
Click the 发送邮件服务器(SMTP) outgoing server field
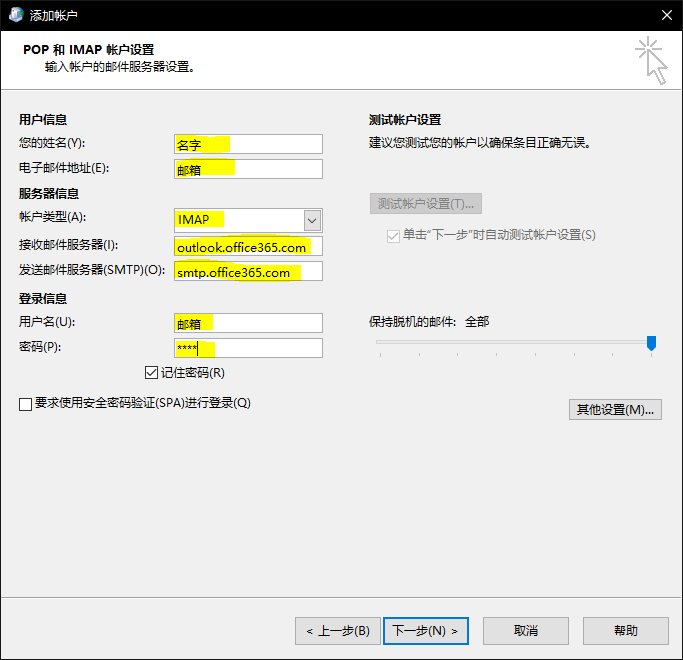248,271
